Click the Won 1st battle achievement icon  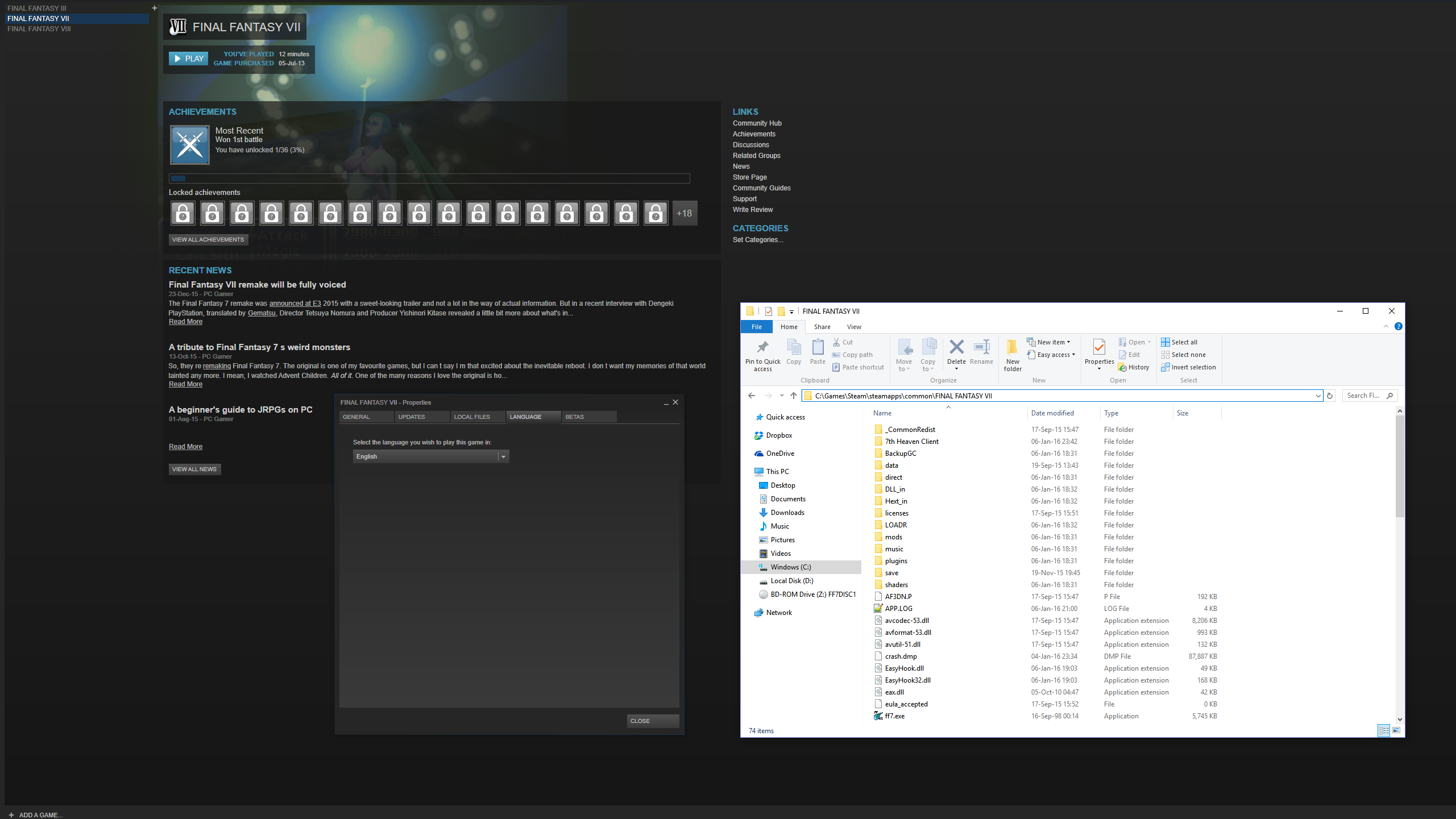click(x=190, y=145)
